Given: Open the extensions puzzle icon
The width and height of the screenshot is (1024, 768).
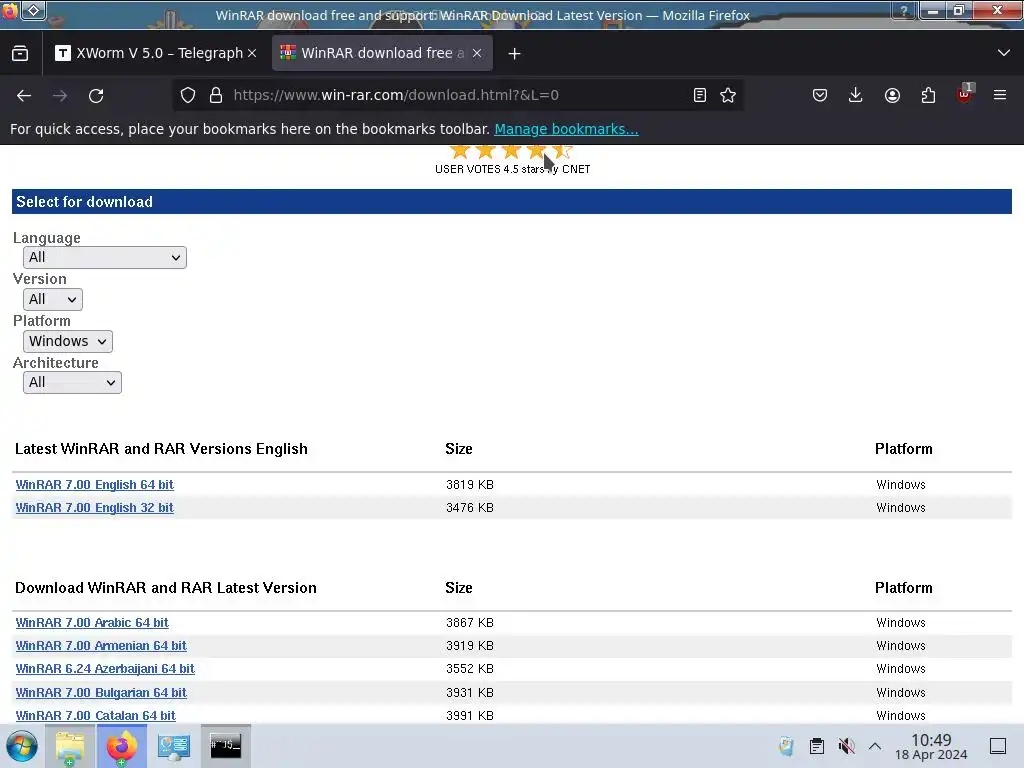Looking at the screenshot, I should tap(928, 95).
